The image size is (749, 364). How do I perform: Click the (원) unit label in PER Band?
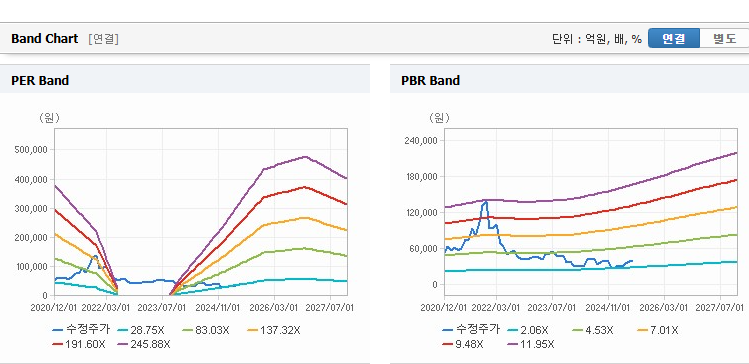tap(49, 118)
